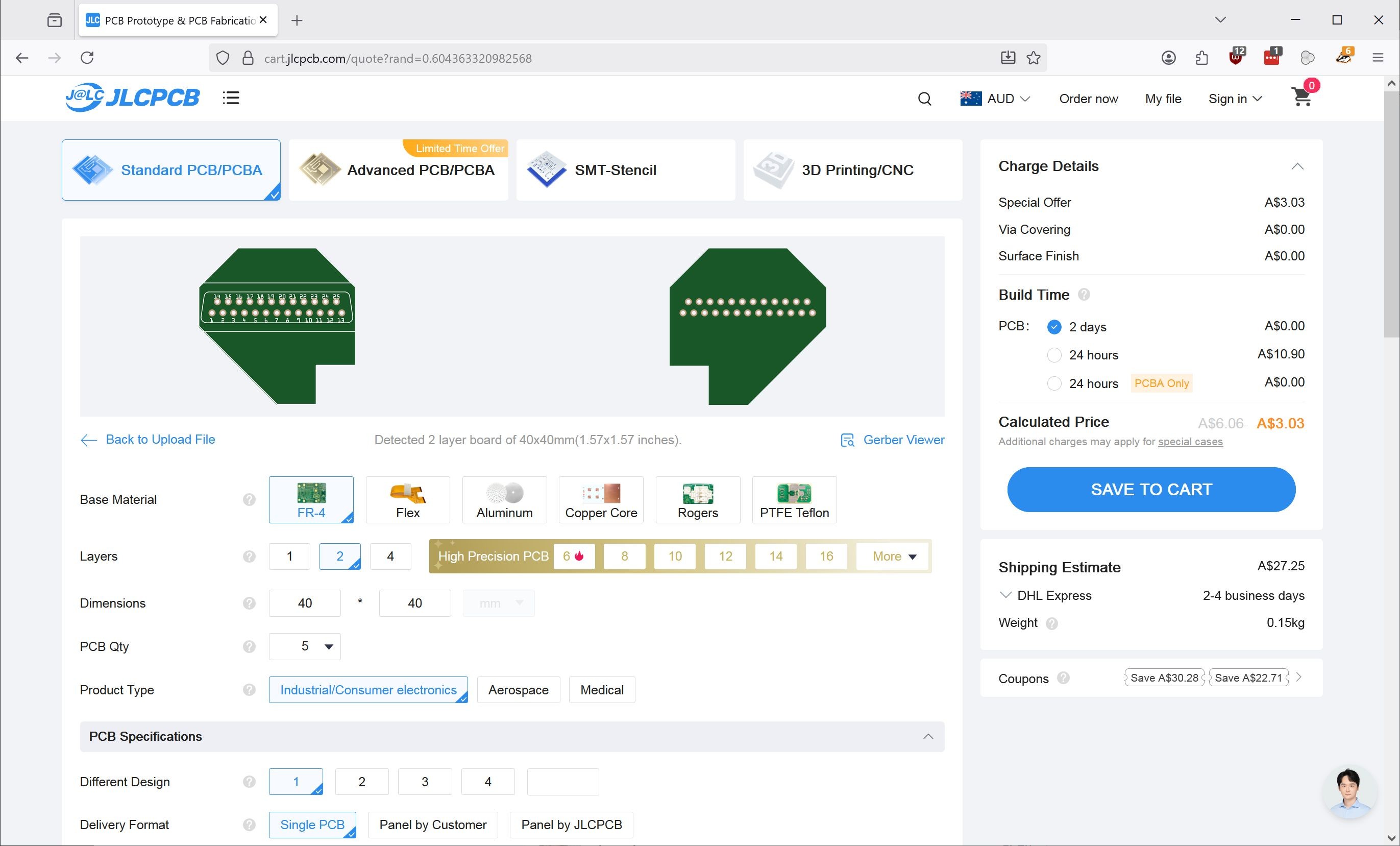Click the SAVE TO CART button
Screen dimensions: 1400x846
pyautogui.click(x=1151, y=490)
